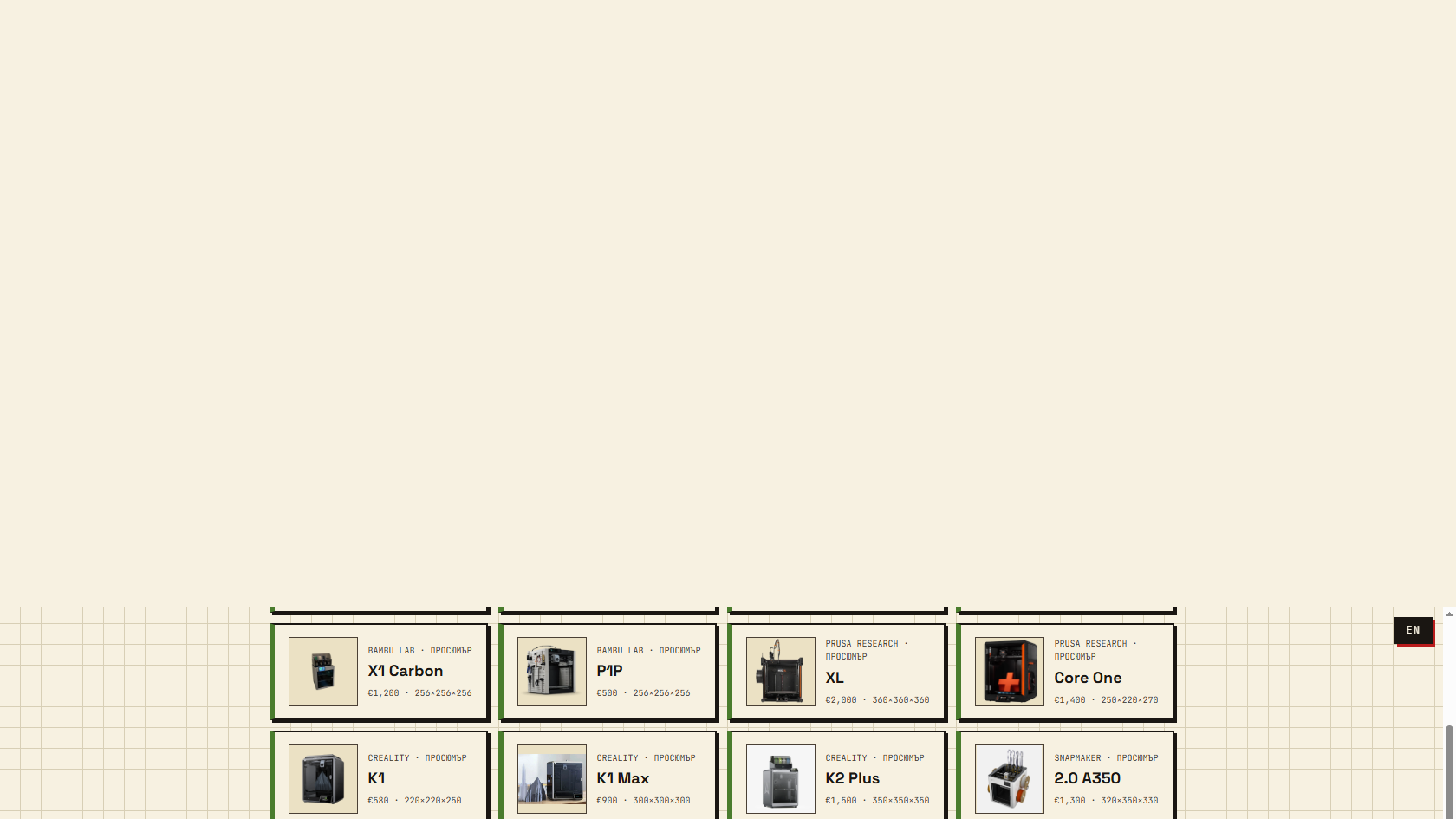Select the X1 Carbon title
Screen dimensions: 1456x819
[x=406, y=671]
